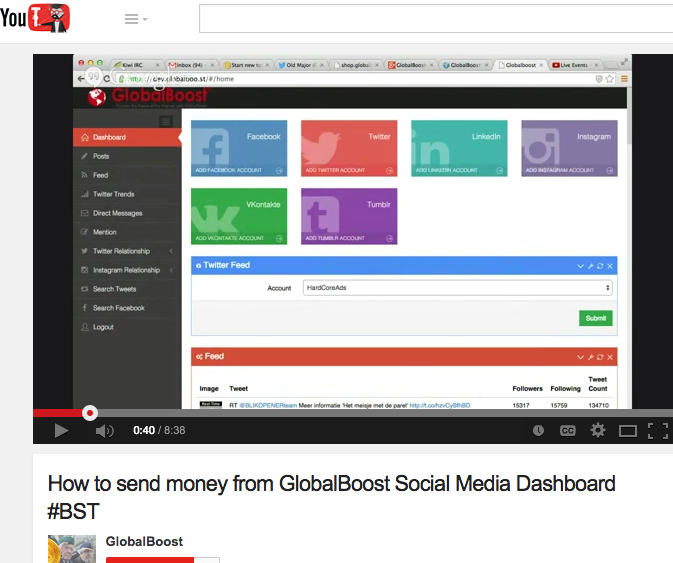
Task: Open Feed sidebar item
Action: [127, 175]
